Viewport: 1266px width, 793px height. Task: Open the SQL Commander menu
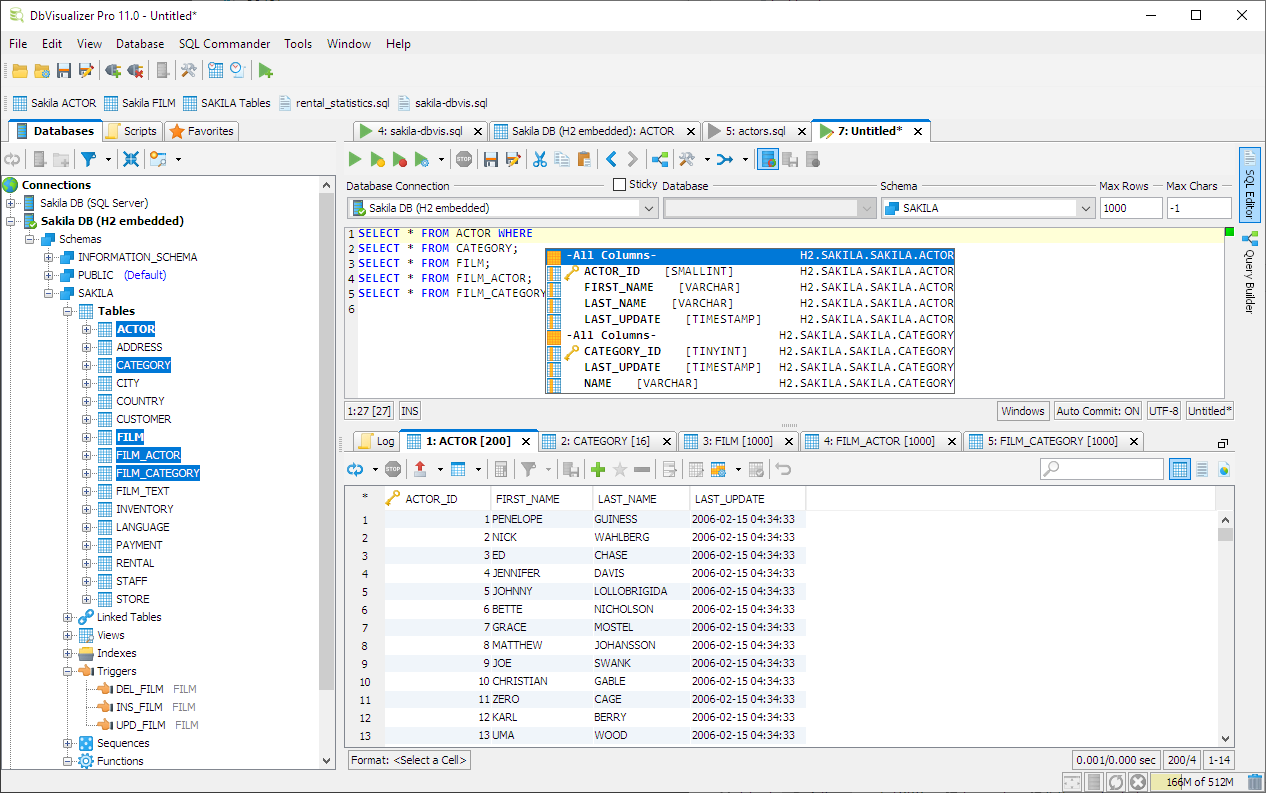point(224,44)
